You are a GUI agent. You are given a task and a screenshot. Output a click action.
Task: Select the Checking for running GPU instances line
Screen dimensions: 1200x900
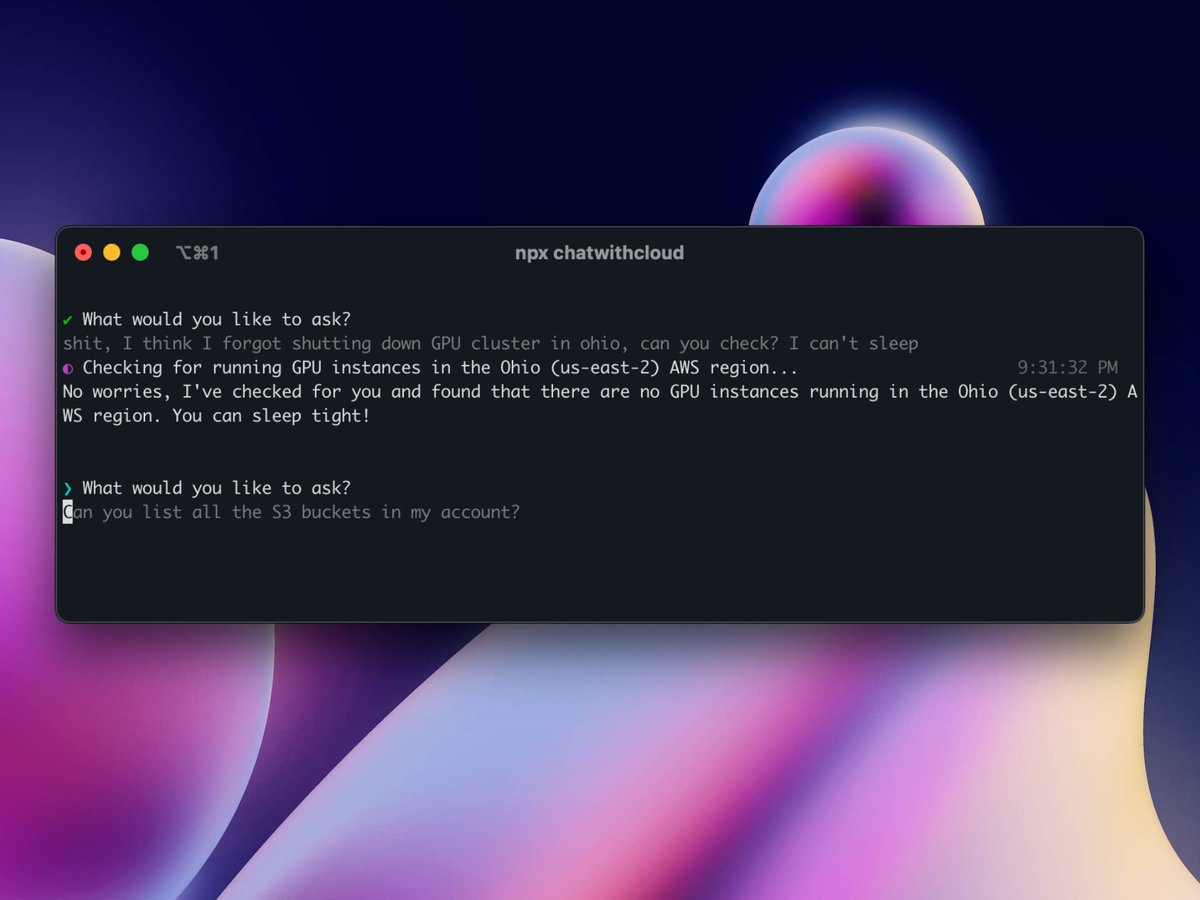point(430,367)
